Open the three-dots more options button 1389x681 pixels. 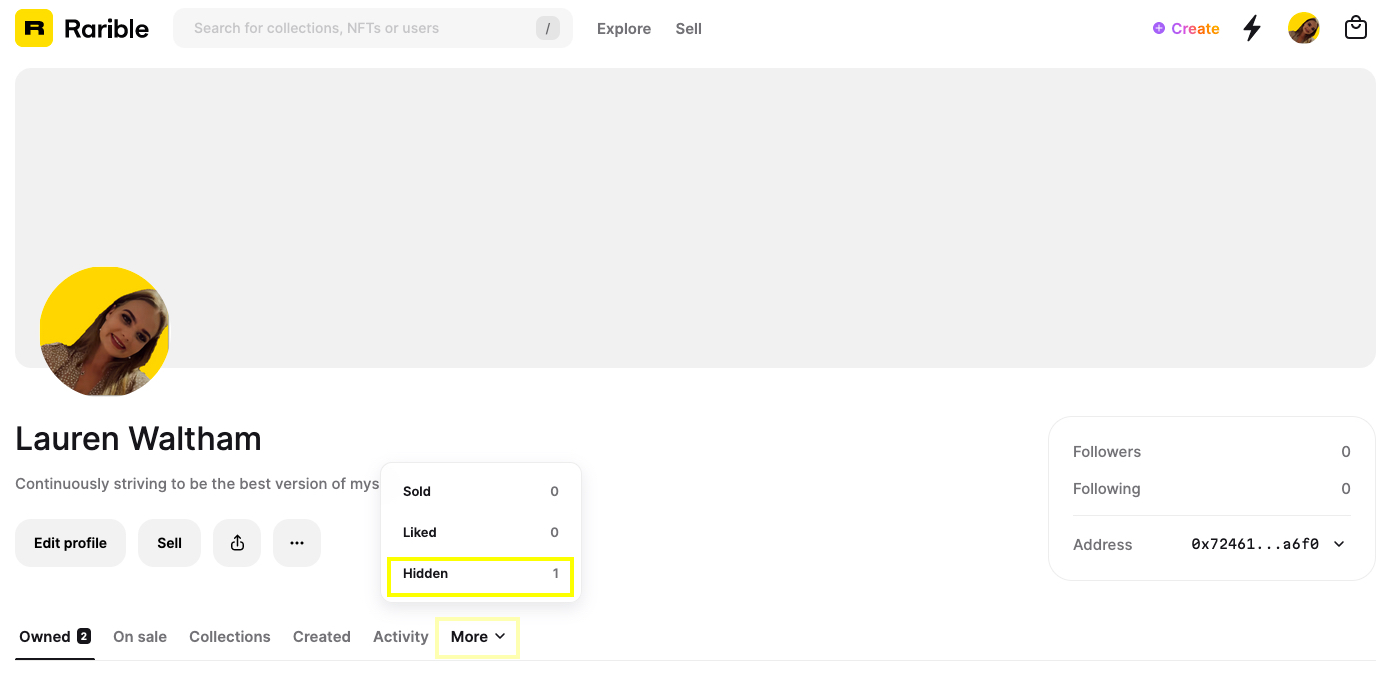click(x=297, y=543)
